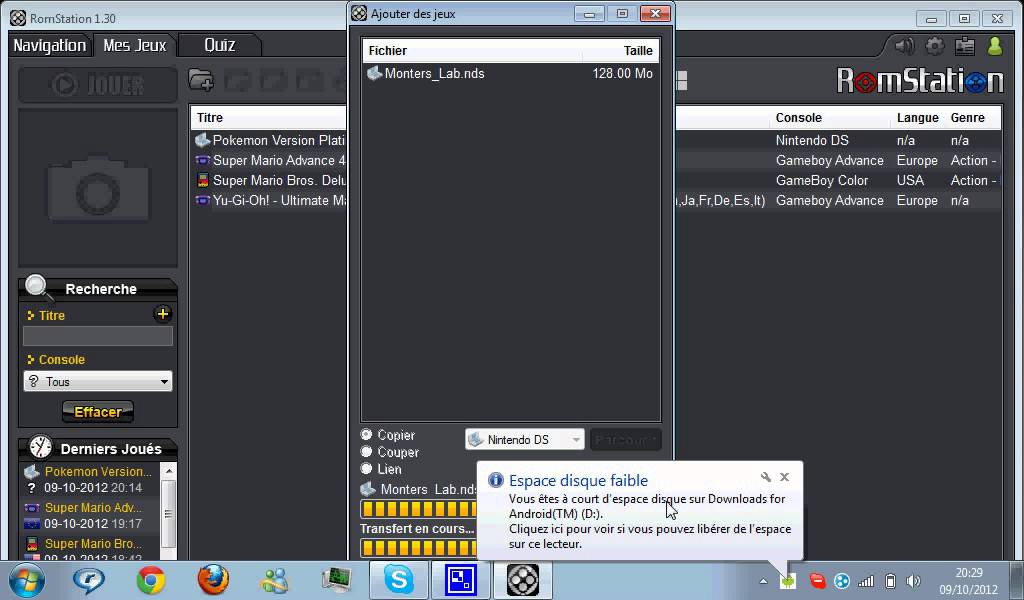This screenshot has width=1024, height=600.
Task: Click the Titre search input field
Action: point(98,336)
